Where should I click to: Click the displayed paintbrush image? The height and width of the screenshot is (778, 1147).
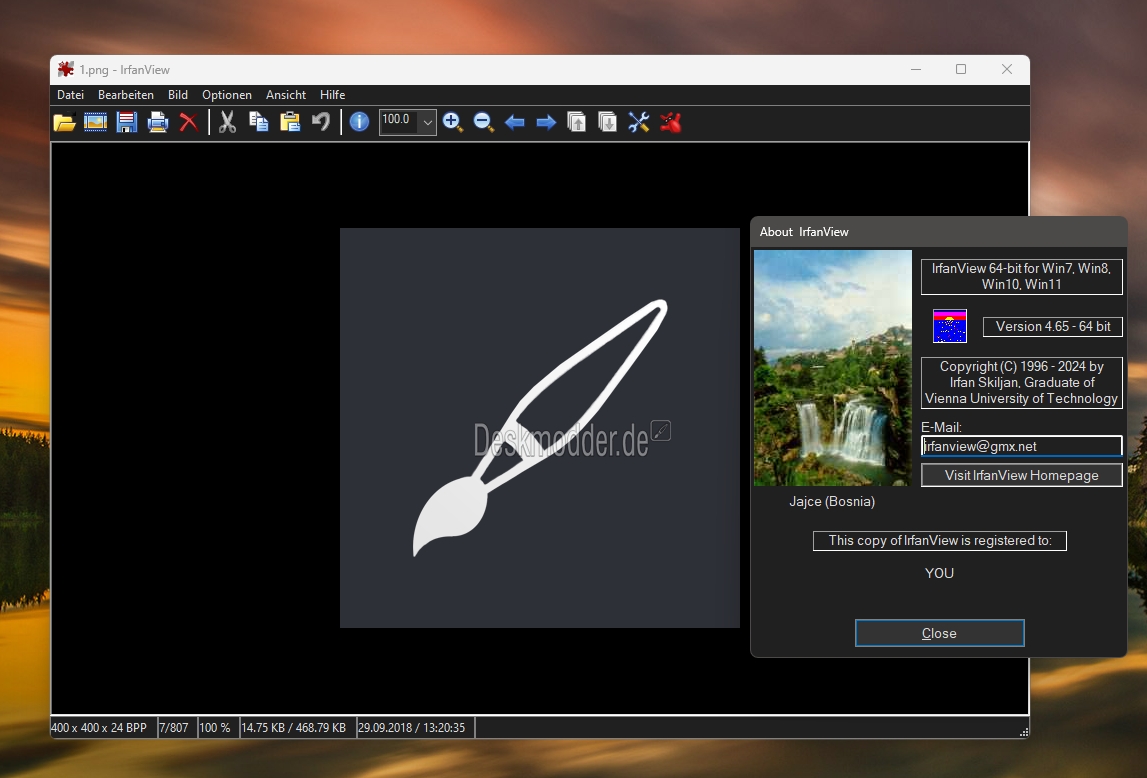pos(540,428)
